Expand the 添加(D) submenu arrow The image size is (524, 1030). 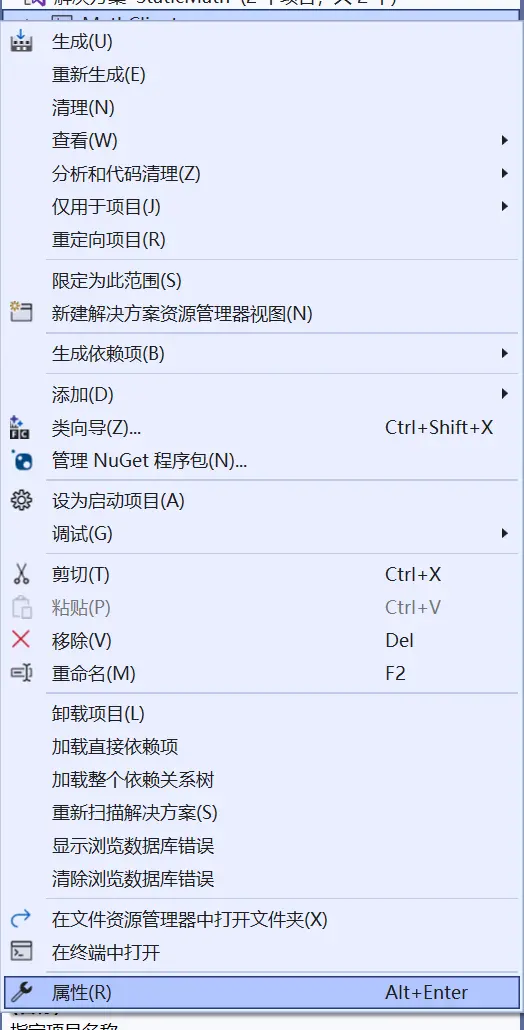pyautogui.click(x=504, y=394)
